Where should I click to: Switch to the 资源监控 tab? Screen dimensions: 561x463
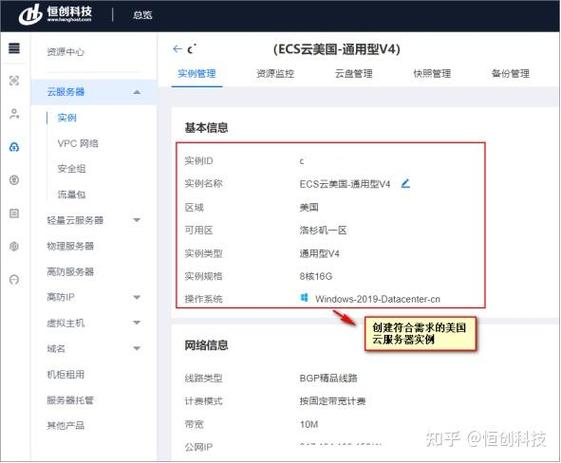tap(275, 74)
